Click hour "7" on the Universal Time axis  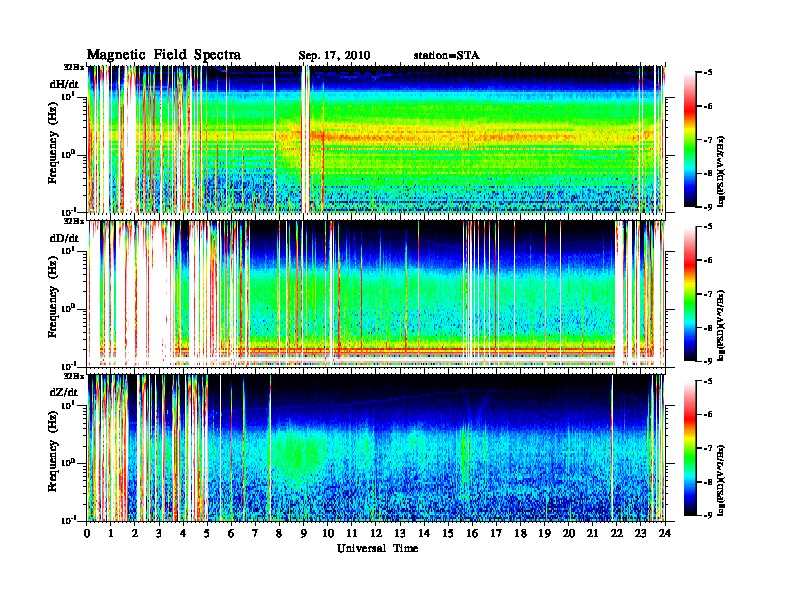pyautogui.click(x=255, y=533)
